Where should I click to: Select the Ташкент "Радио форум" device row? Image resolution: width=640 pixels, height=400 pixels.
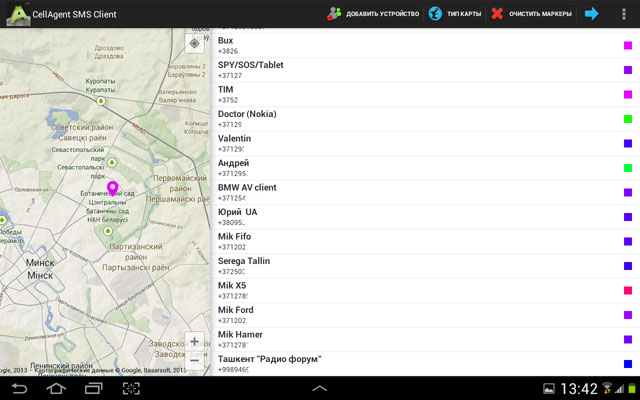(425, 364)
